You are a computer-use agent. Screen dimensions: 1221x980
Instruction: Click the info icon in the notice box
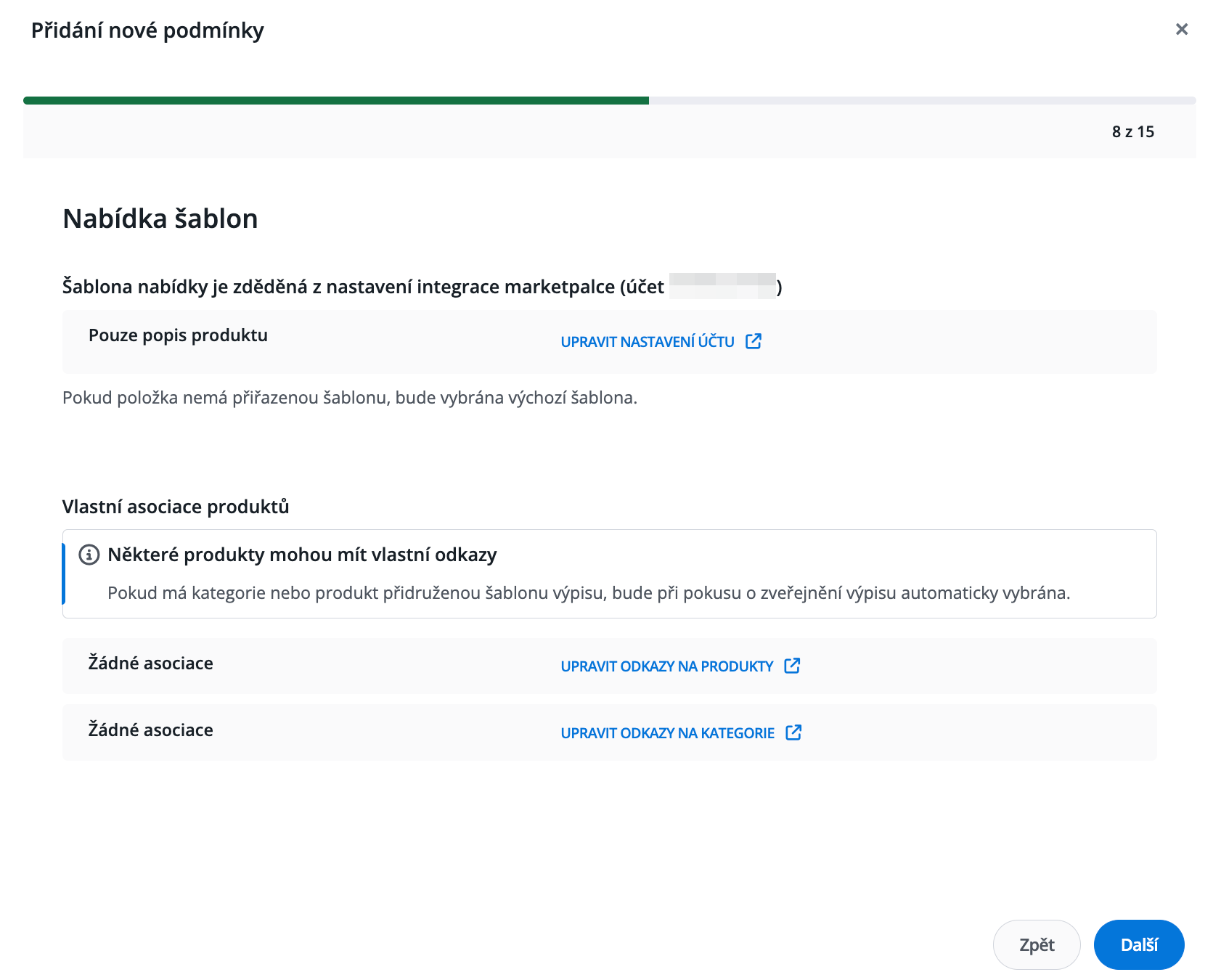[x=89, y=555]
